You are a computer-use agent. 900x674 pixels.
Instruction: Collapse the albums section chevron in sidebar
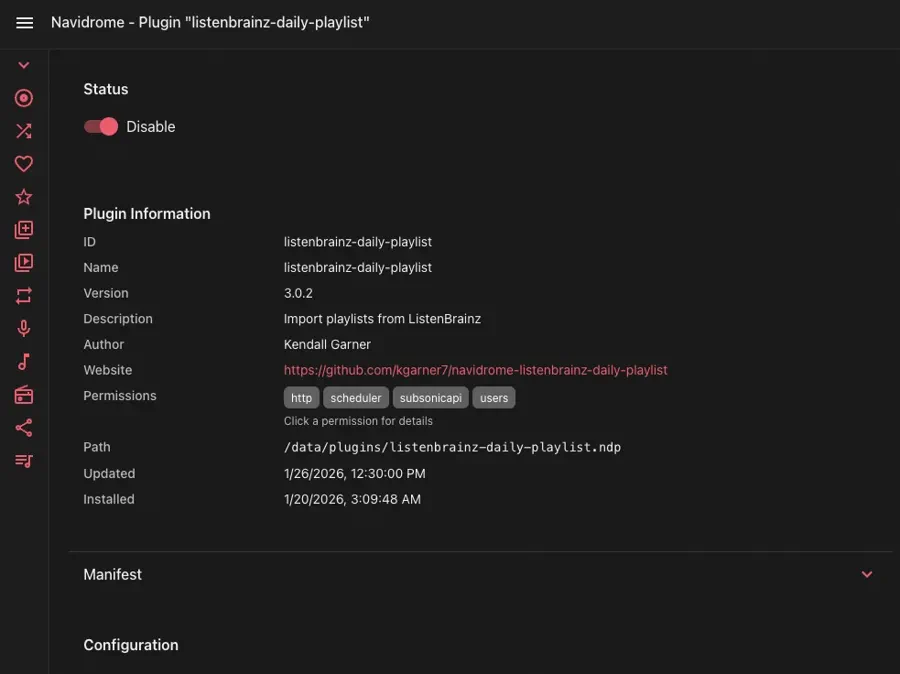(x=24, y=66)
